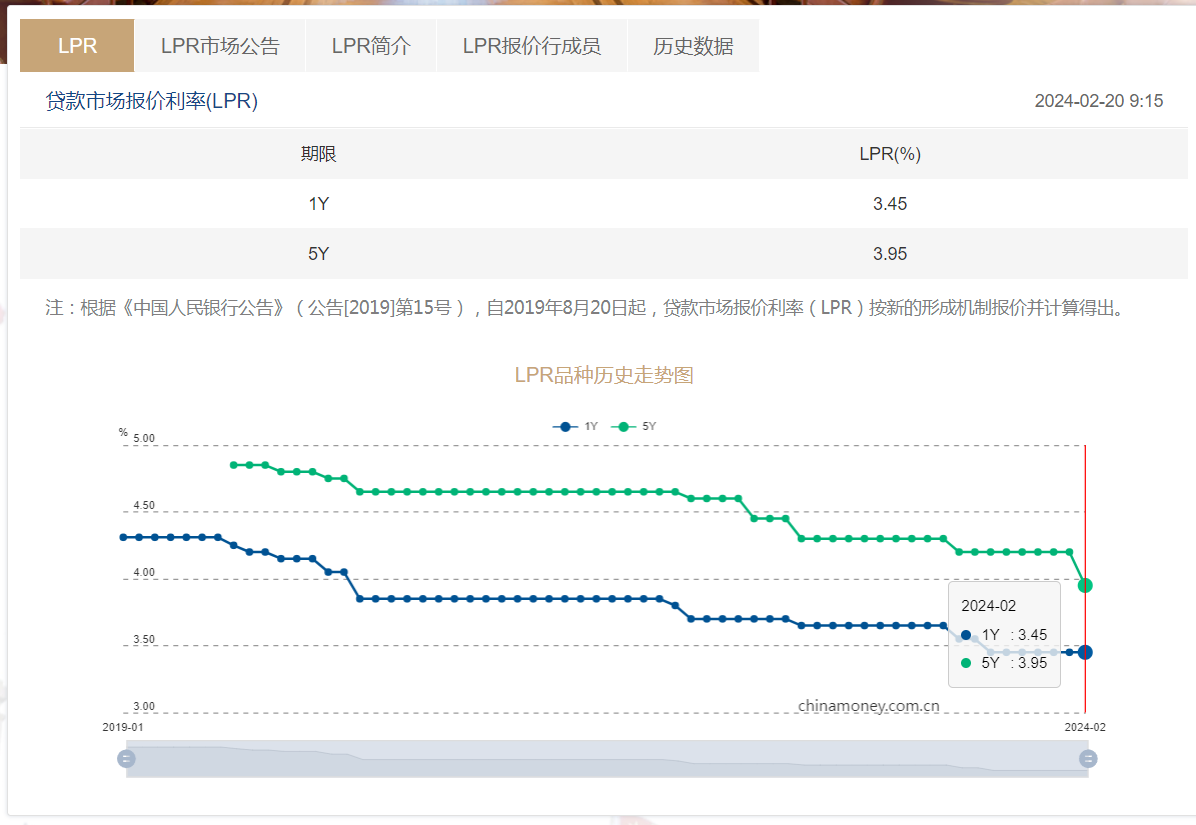Image resolution: width=1196 pixels, height=825 pixels.
Task: Click the 1Y row value 3.45 in table
Action: pos(889,204)
